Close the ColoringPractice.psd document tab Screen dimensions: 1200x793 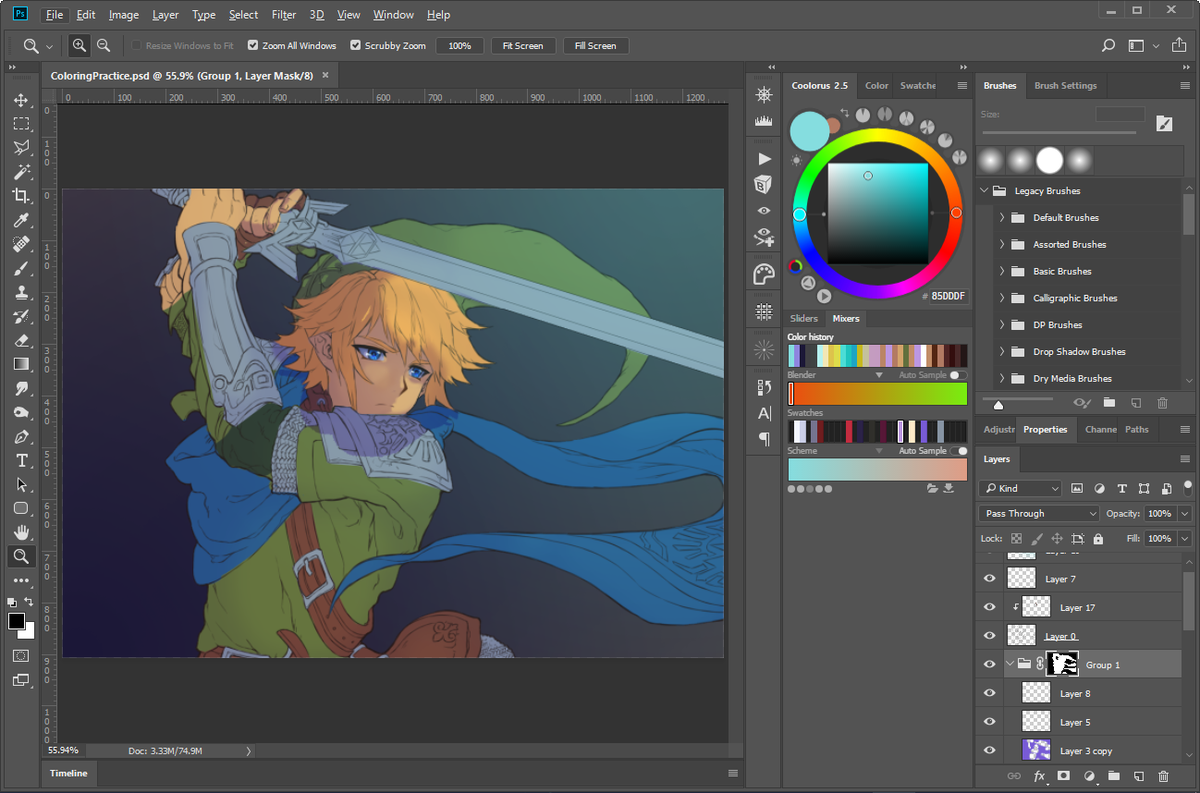[326, 75]
